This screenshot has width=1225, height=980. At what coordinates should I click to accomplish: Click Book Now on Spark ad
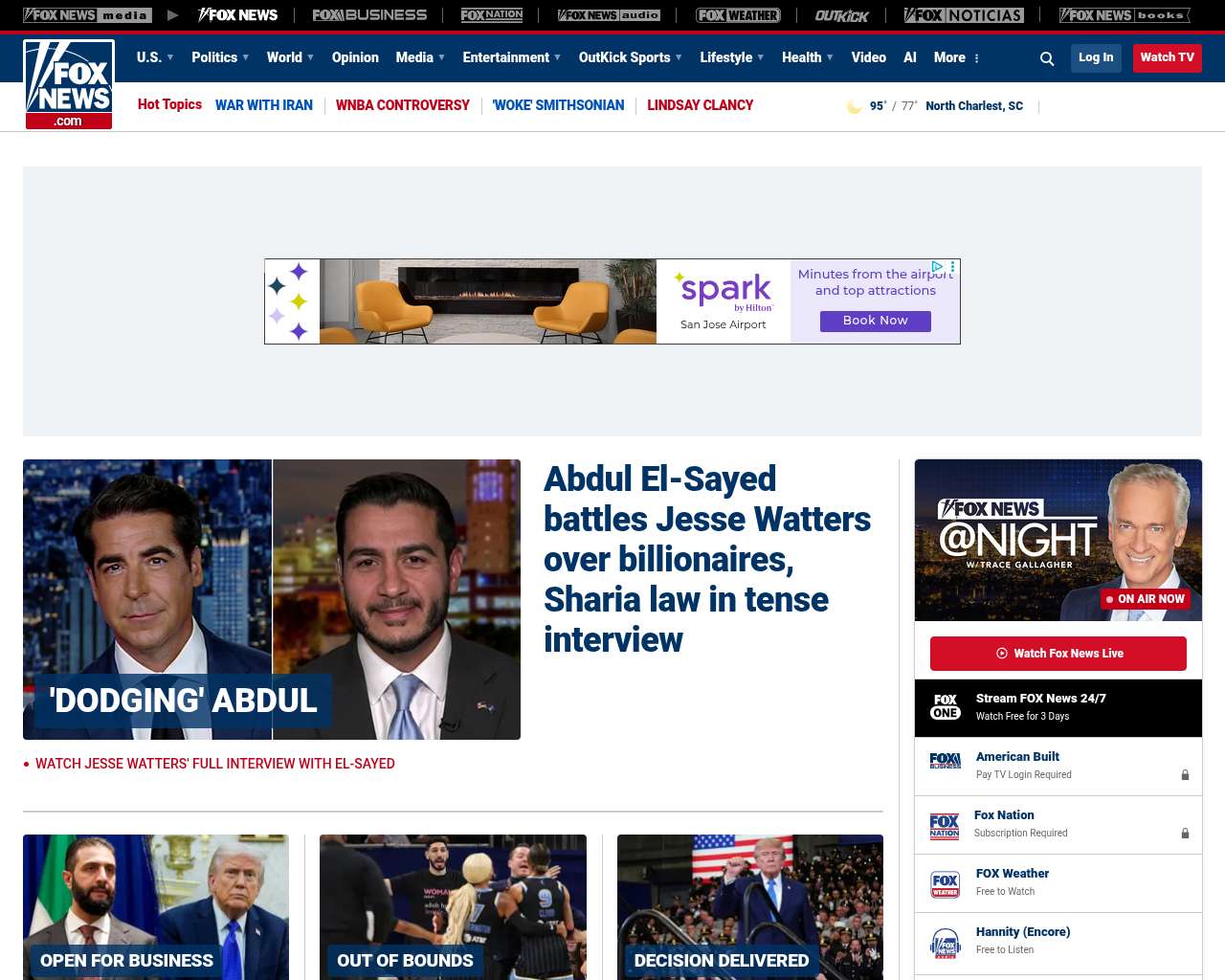(x=876, y=321)
